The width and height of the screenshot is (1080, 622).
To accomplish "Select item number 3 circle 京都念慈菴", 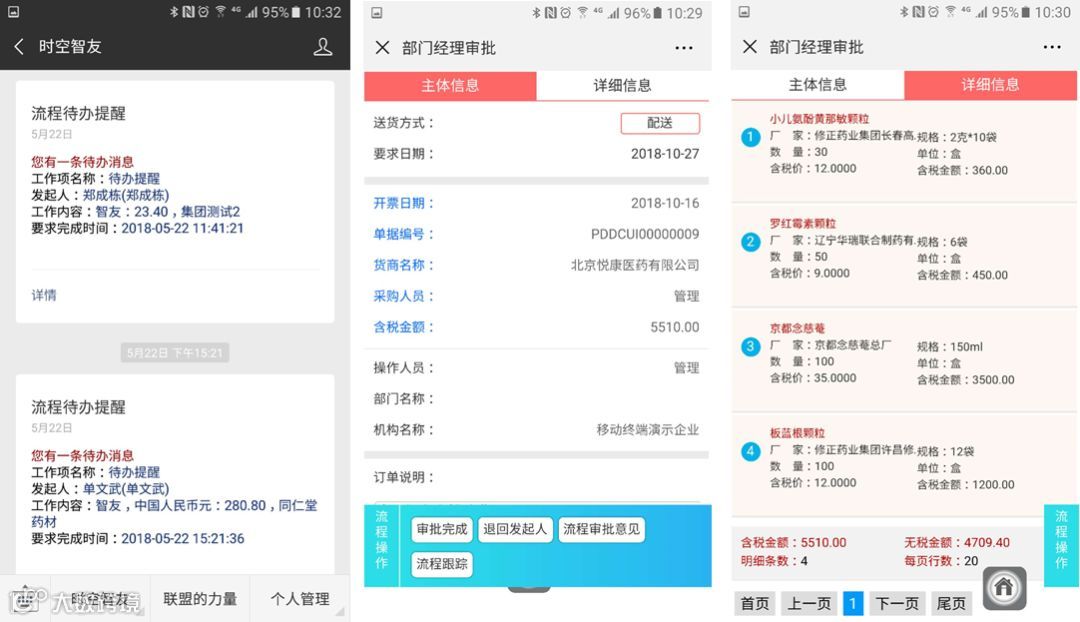I will [750, 346].
